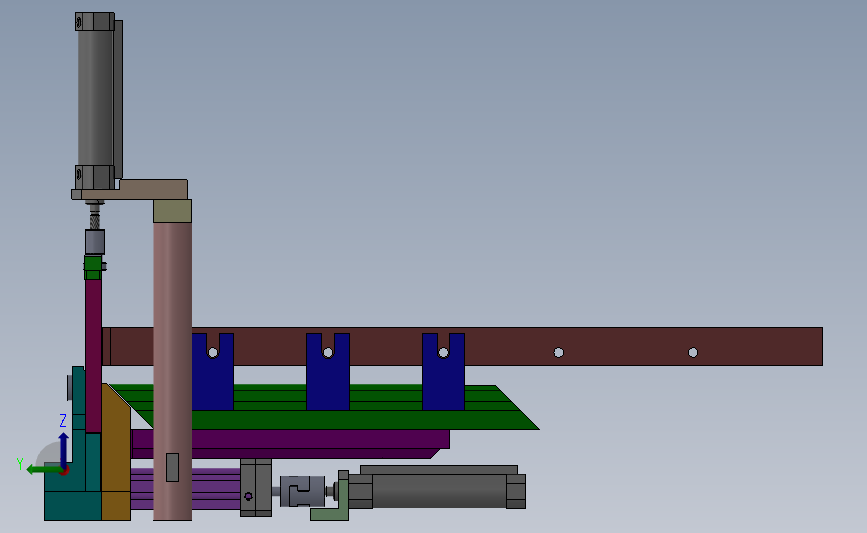867x533 pixels.
Task: Click the rightmost hole on the brown bar
Action: (693, 352)
